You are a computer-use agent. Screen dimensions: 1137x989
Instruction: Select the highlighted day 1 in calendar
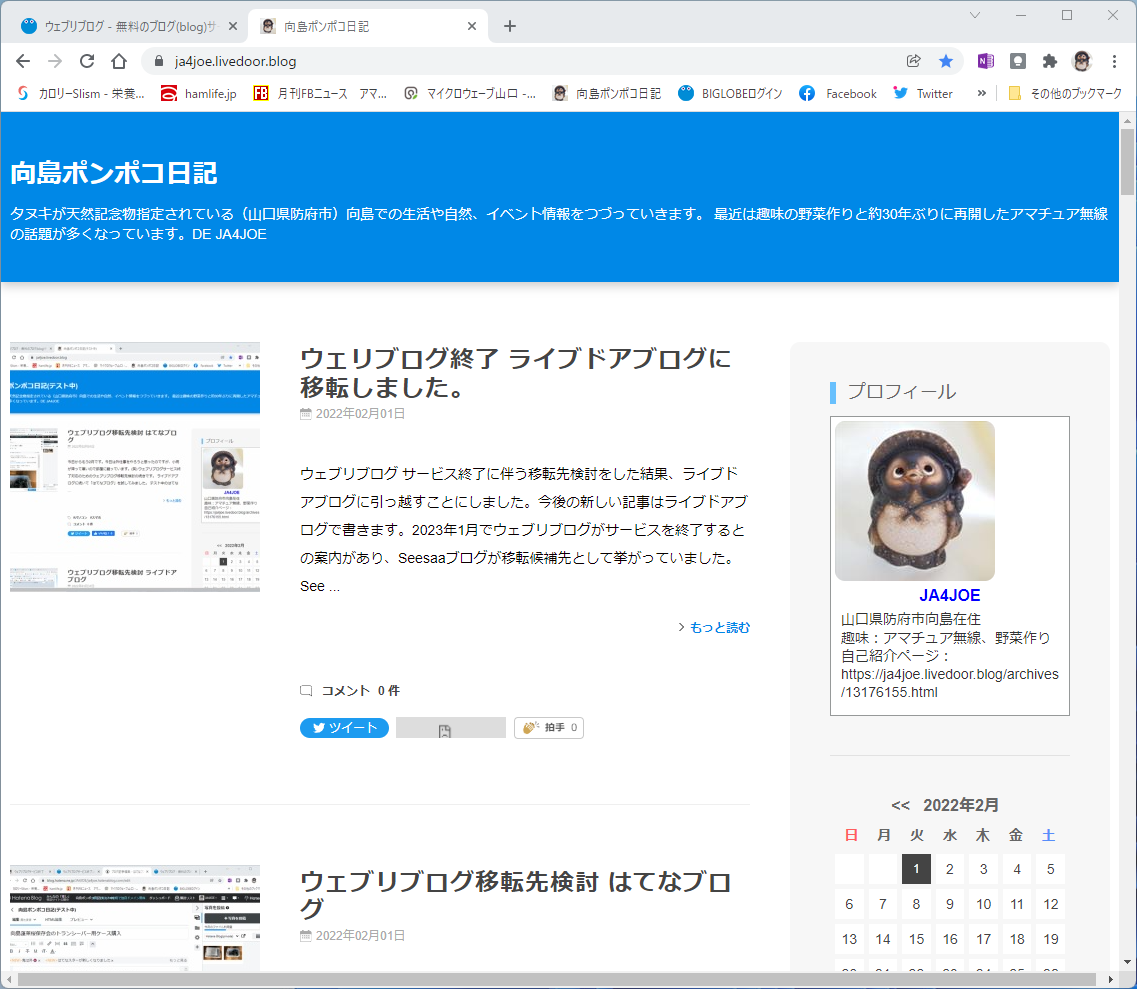pyautogui.click(x=916, y=869)
